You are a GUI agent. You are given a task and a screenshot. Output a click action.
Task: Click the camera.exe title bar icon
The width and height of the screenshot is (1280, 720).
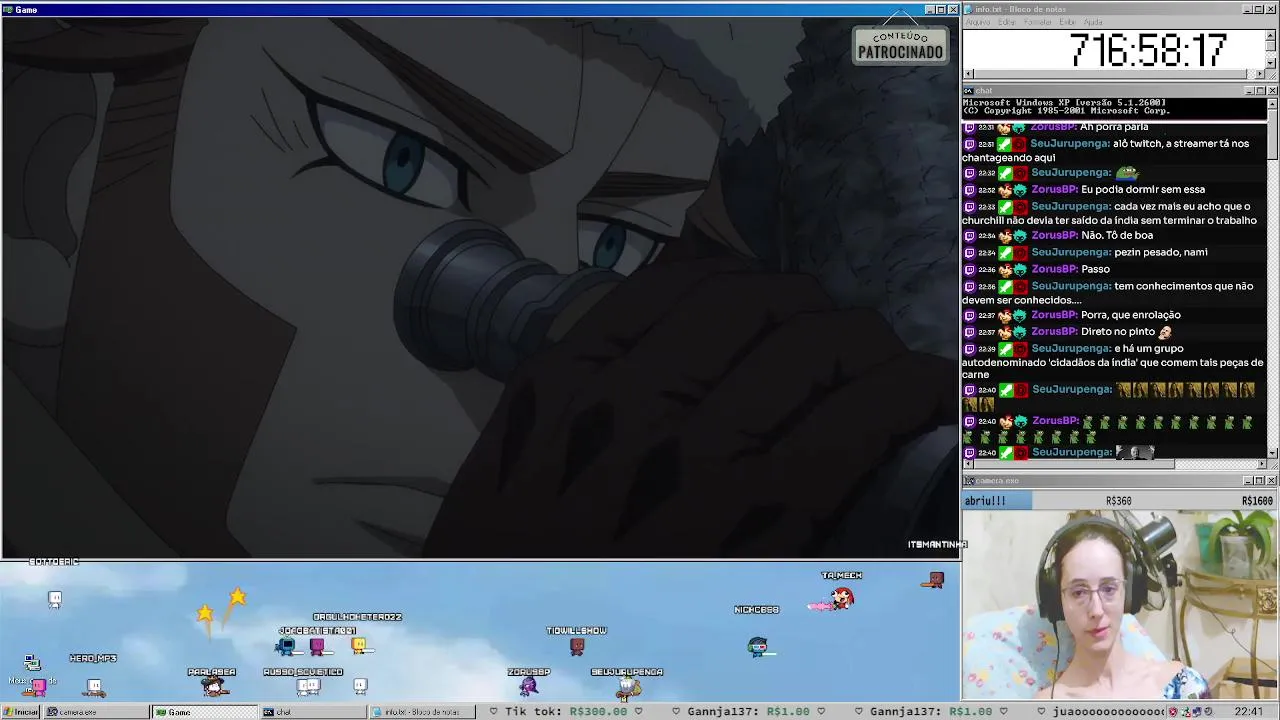click(x=968, y=481)
